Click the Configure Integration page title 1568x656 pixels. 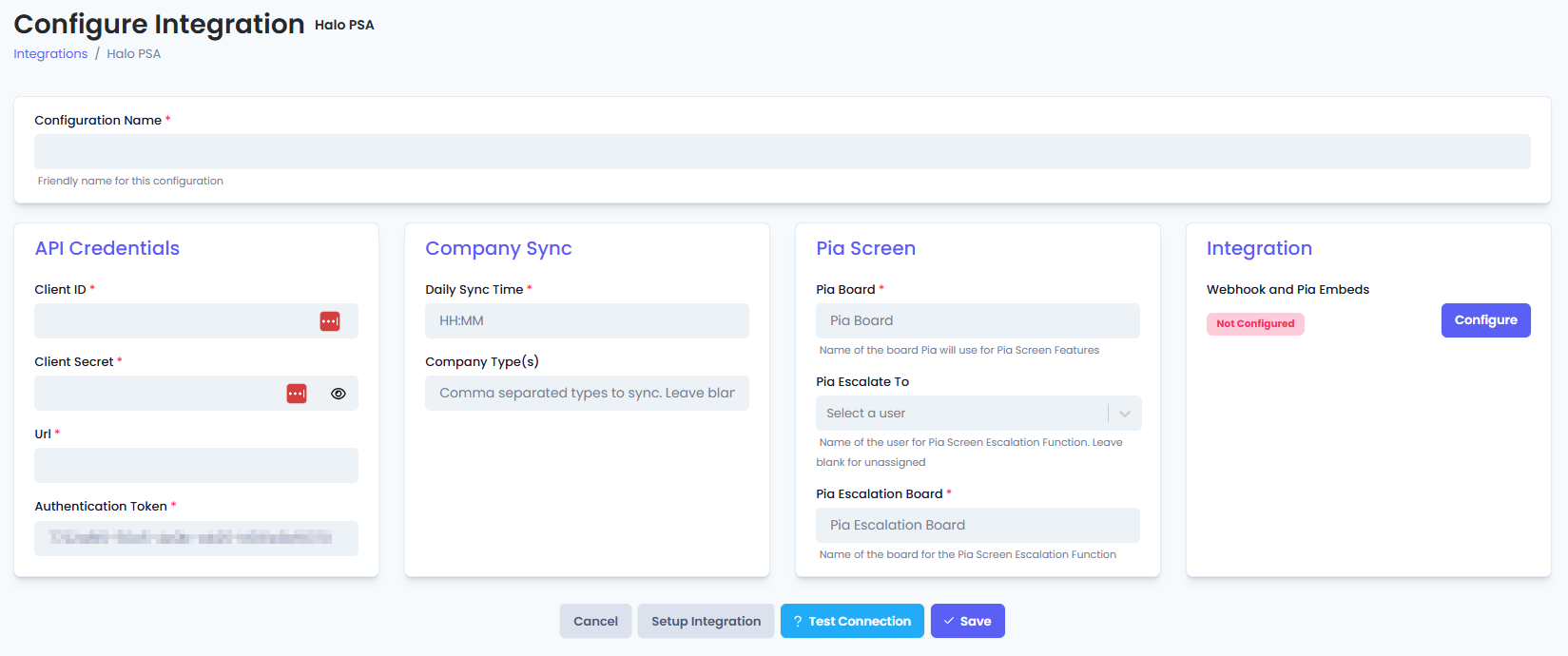[159, 24]
